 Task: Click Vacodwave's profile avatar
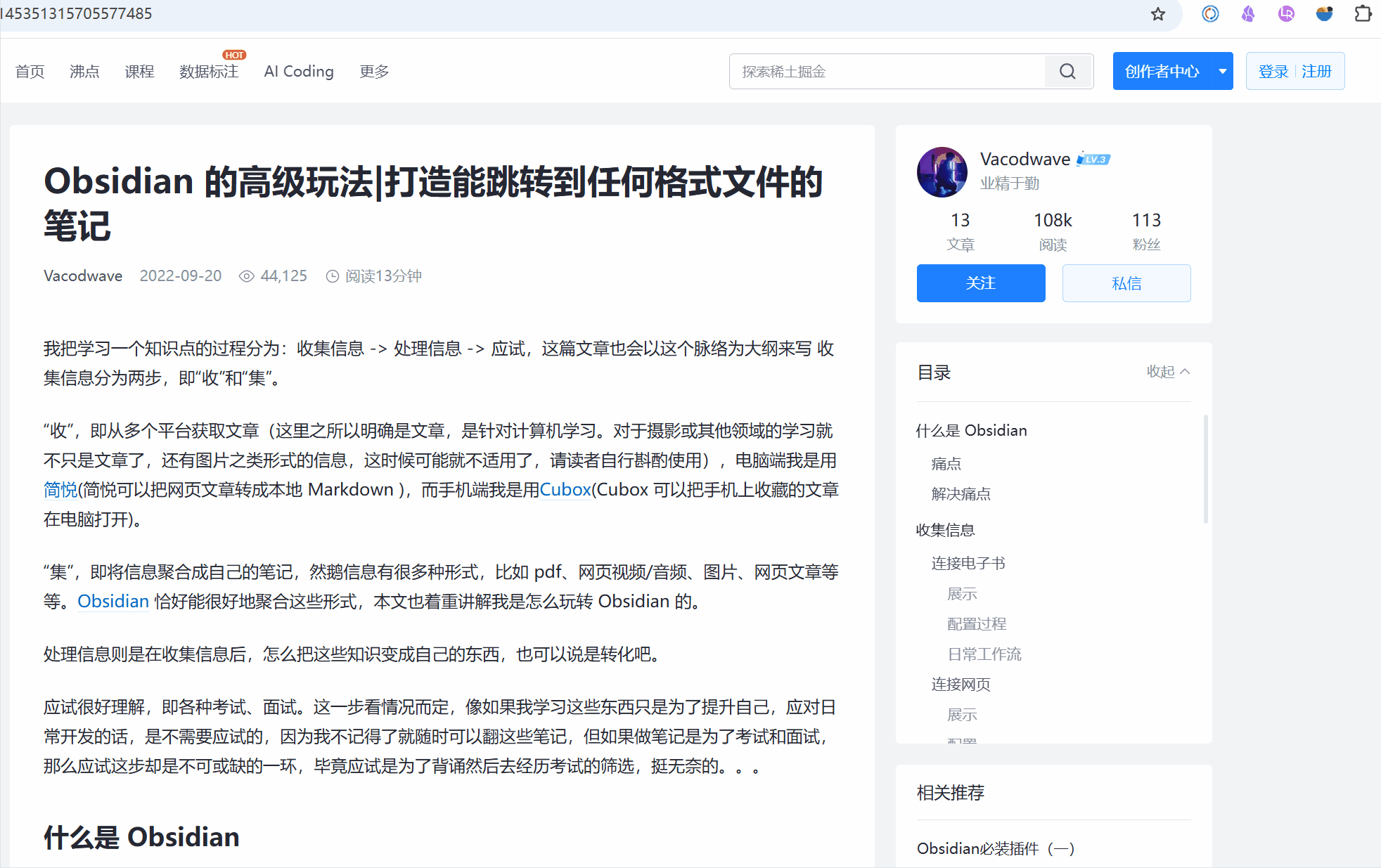tap(942, 172)
